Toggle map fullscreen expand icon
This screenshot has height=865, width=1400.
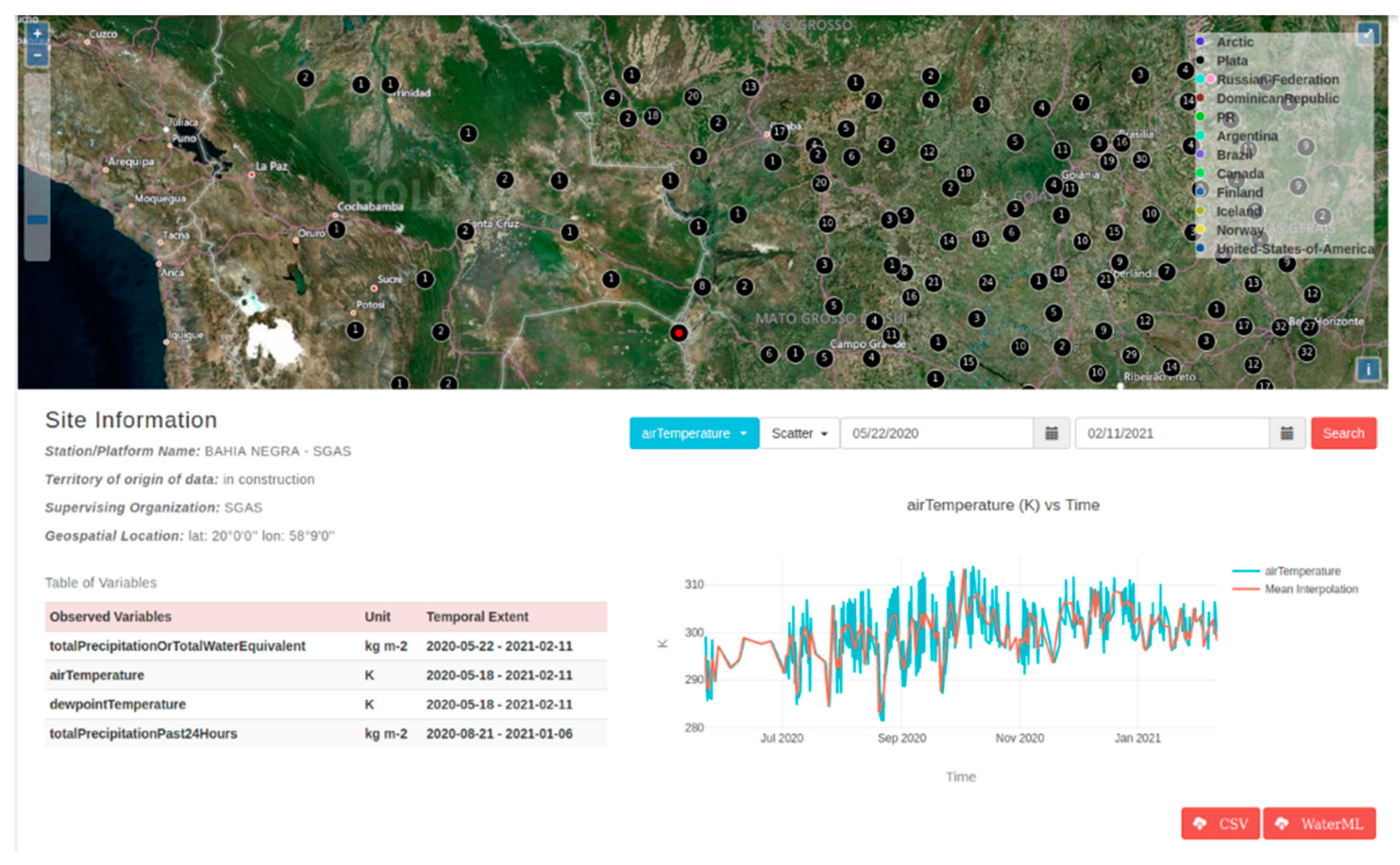tap(1368, 33)
